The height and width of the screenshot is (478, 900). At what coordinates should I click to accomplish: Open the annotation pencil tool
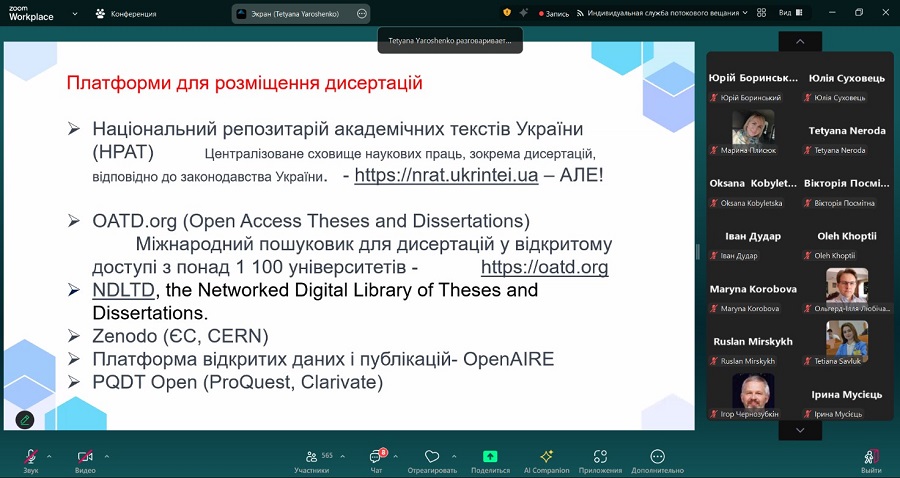coord(25,420)
